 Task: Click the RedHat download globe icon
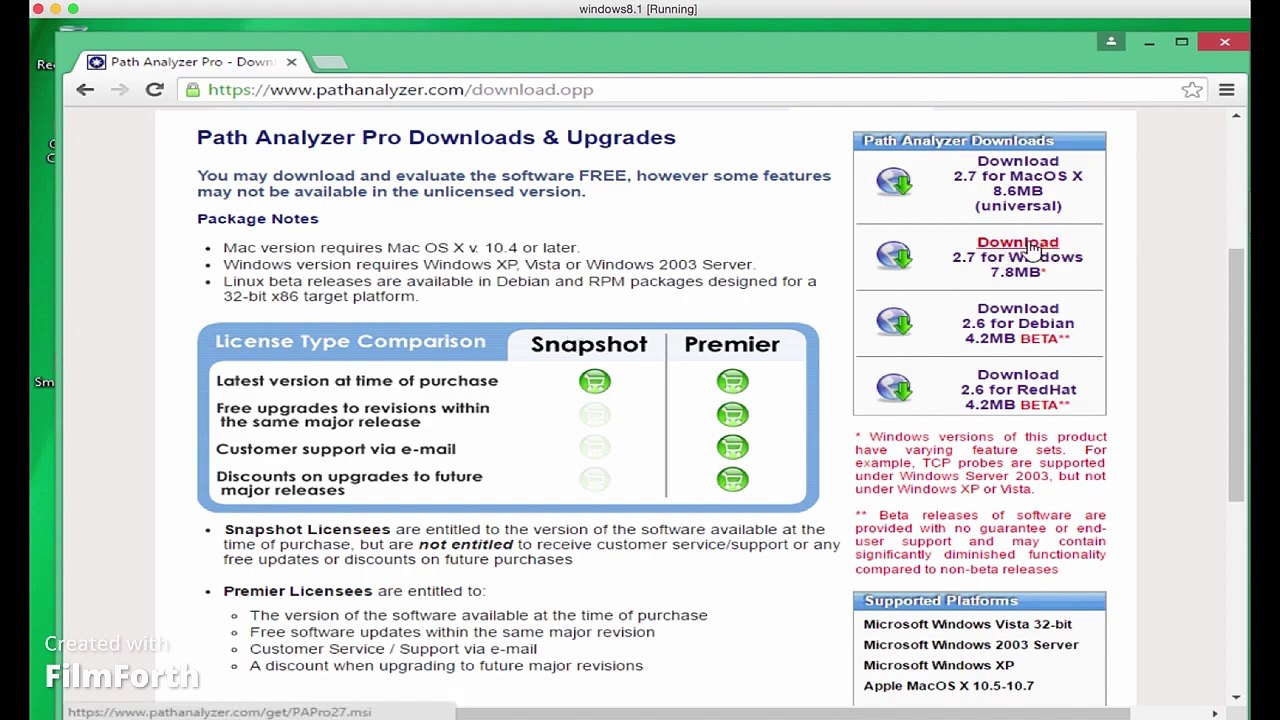tap(894, 387)
